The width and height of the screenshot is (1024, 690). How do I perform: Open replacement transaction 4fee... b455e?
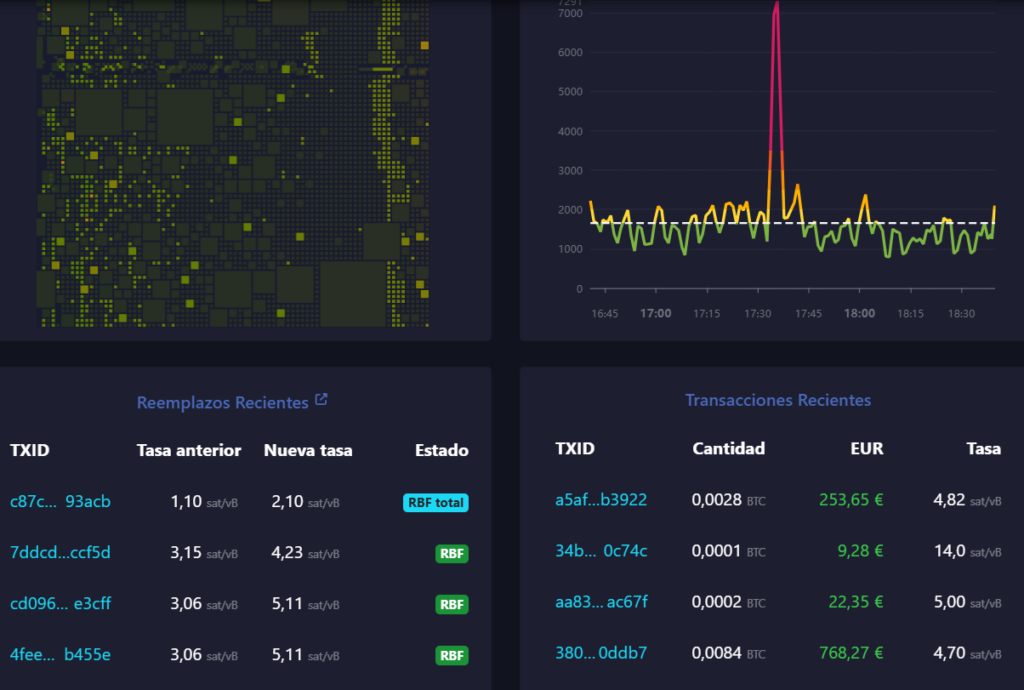pos(60,654)
